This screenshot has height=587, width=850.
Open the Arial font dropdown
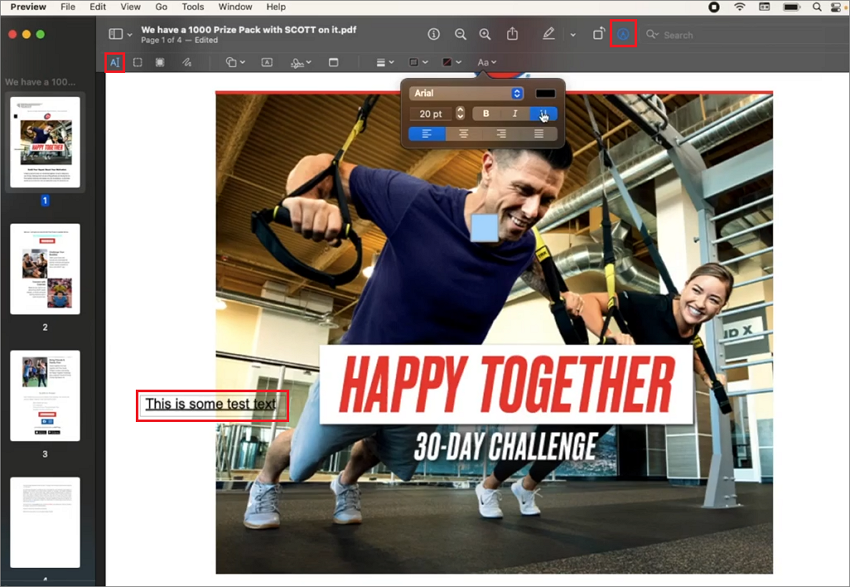(x=466, y=93)
